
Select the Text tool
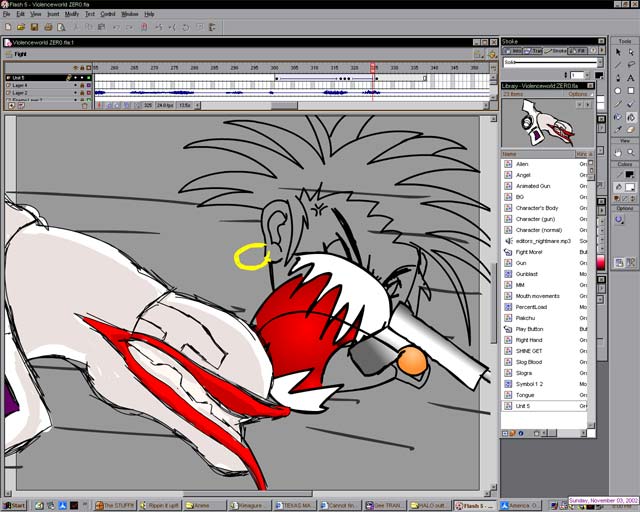click(x=631, y=78)
